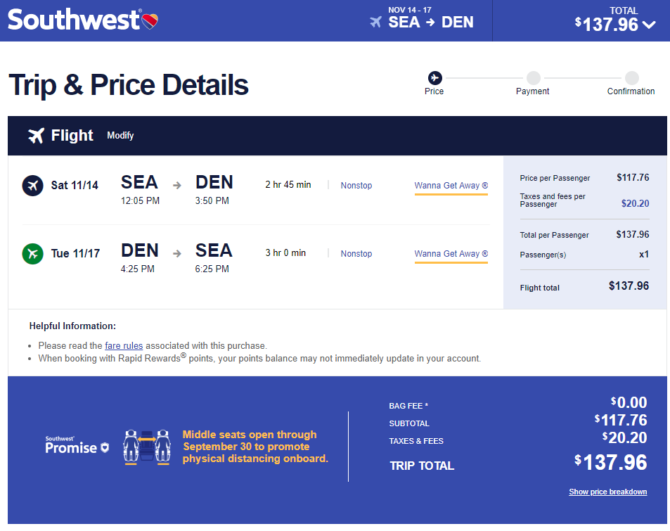Image resolution: width=670 pixels, height=531 pixels.
Task: Click the Southwest heart logo
Action: 150,21
